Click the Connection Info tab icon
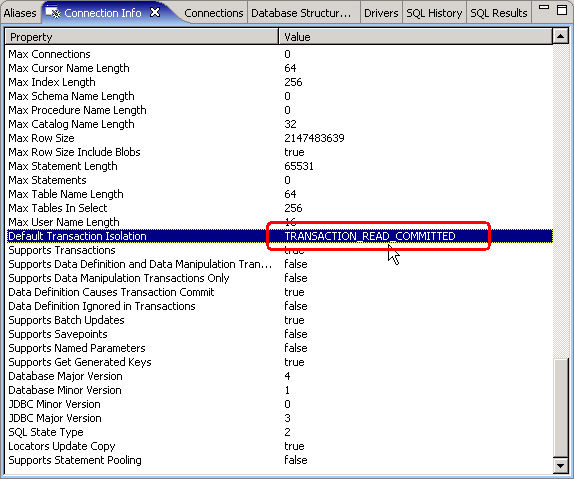 coord(53,12)
